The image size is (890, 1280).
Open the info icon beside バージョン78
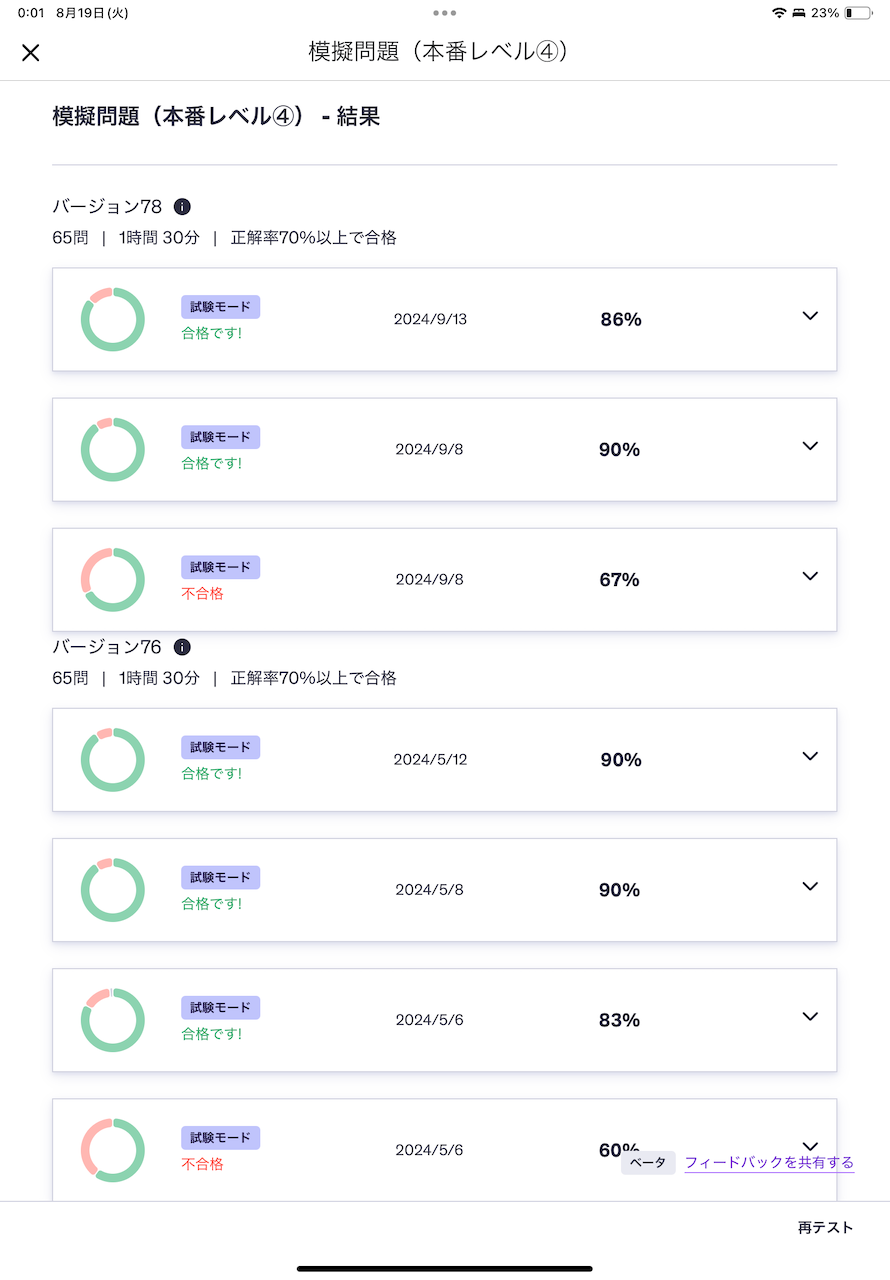click(182, 207)
